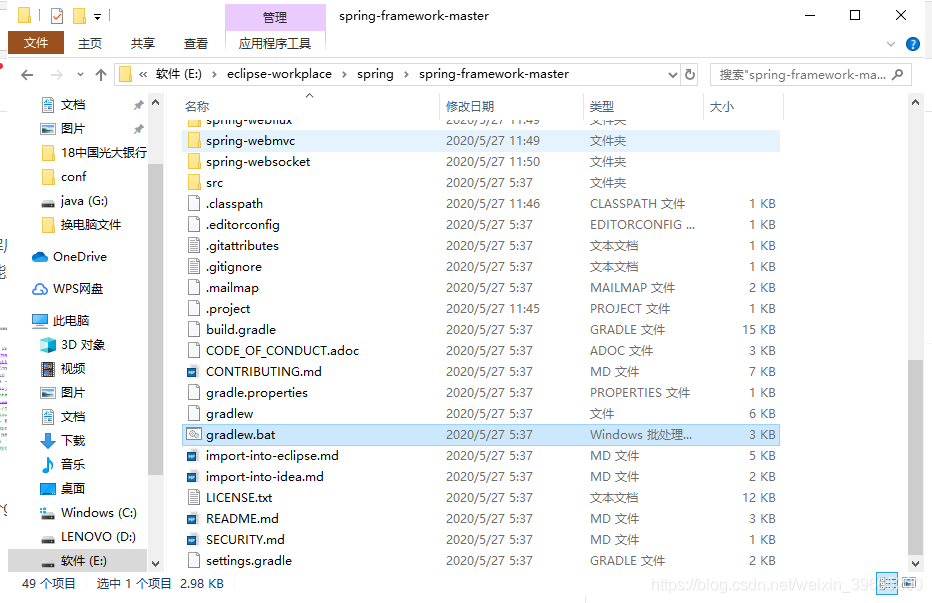The width and height of the screenshot is (932, 603).
Task: Sort by the 修改日期 column header
Action: click(511, 106)
